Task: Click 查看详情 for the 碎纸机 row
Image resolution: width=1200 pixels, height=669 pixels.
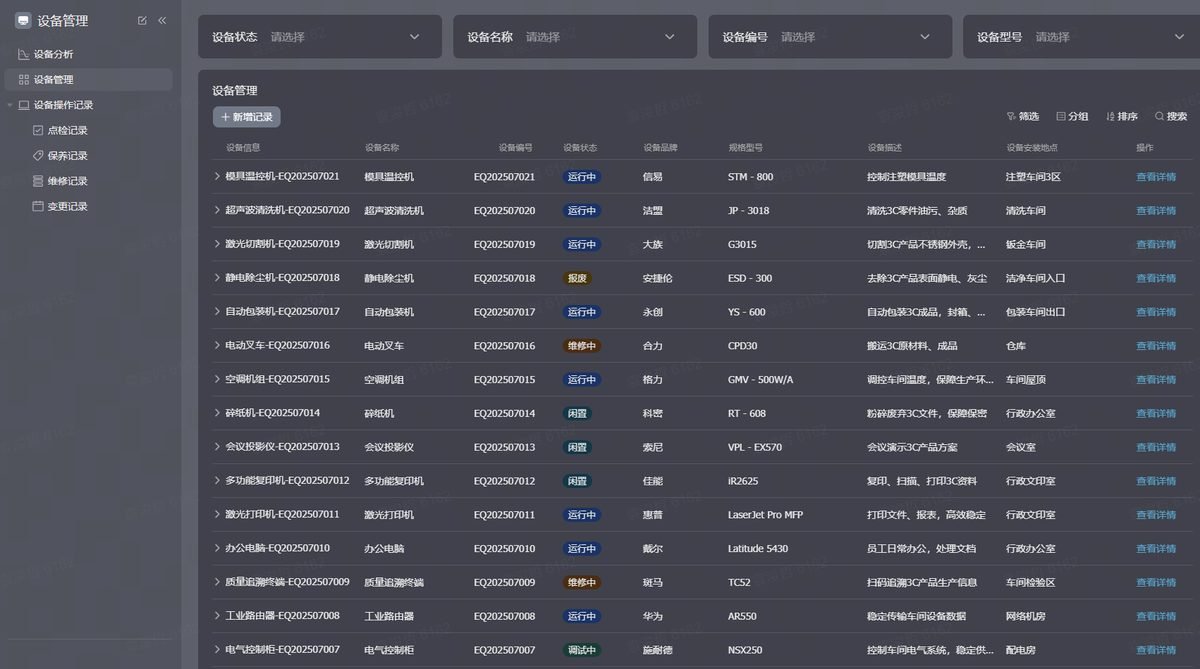Action: (1156, 413)
